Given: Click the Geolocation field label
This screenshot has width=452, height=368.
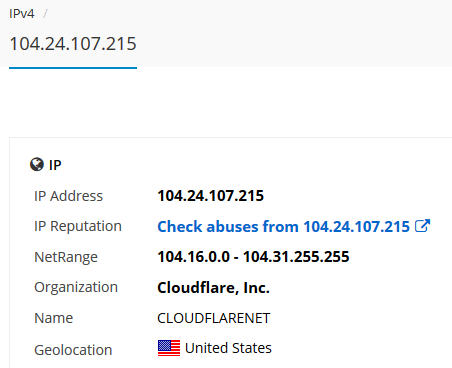Looking at the screenshot, I should tap(73, 350).
